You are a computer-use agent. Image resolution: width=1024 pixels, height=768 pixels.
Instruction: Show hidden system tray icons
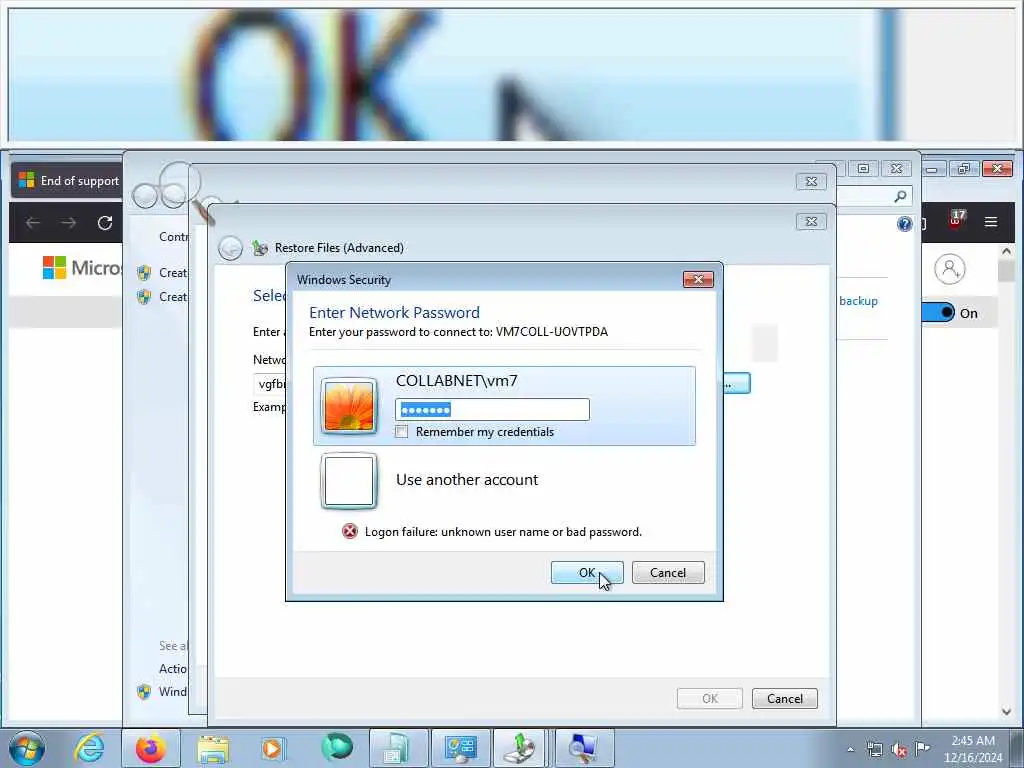[850, 749]
